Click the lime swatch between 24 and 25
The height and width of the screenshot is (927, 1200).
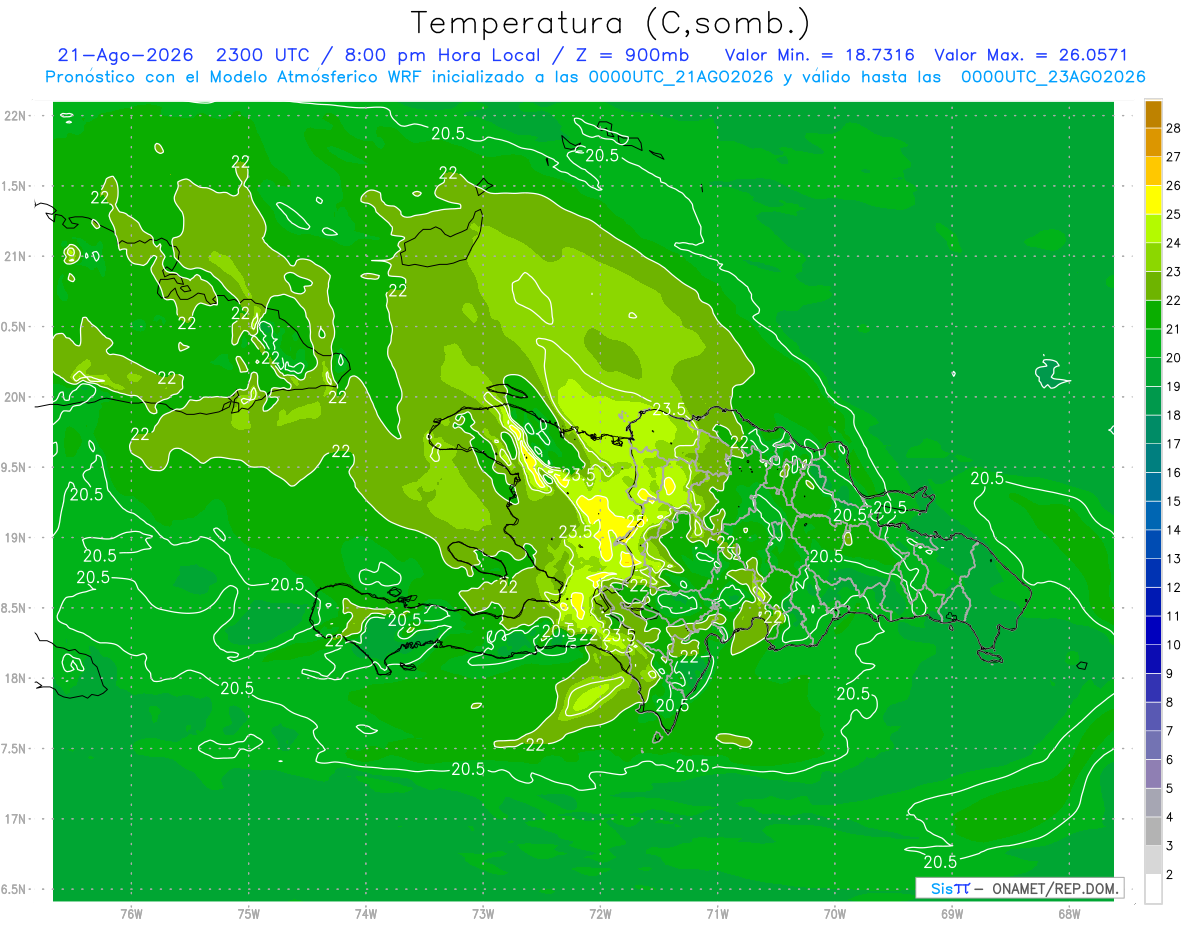coord(1153,229)
